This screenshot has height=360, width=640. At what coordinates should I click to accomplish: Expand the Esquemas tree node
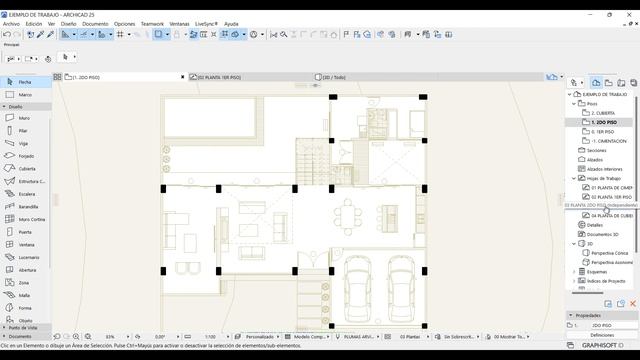point(574,271)
